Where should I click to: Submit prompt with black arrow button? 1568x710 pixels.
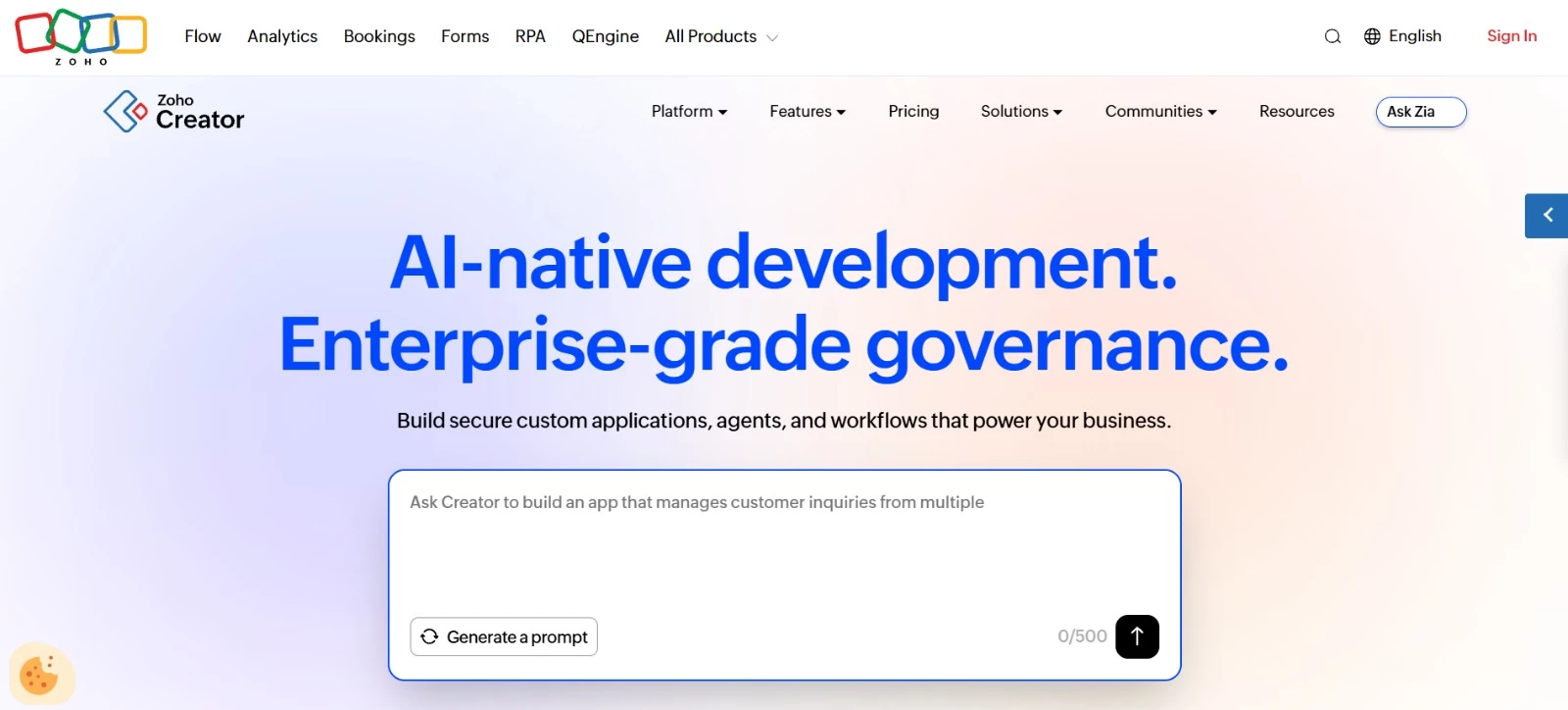[1137, 636]
